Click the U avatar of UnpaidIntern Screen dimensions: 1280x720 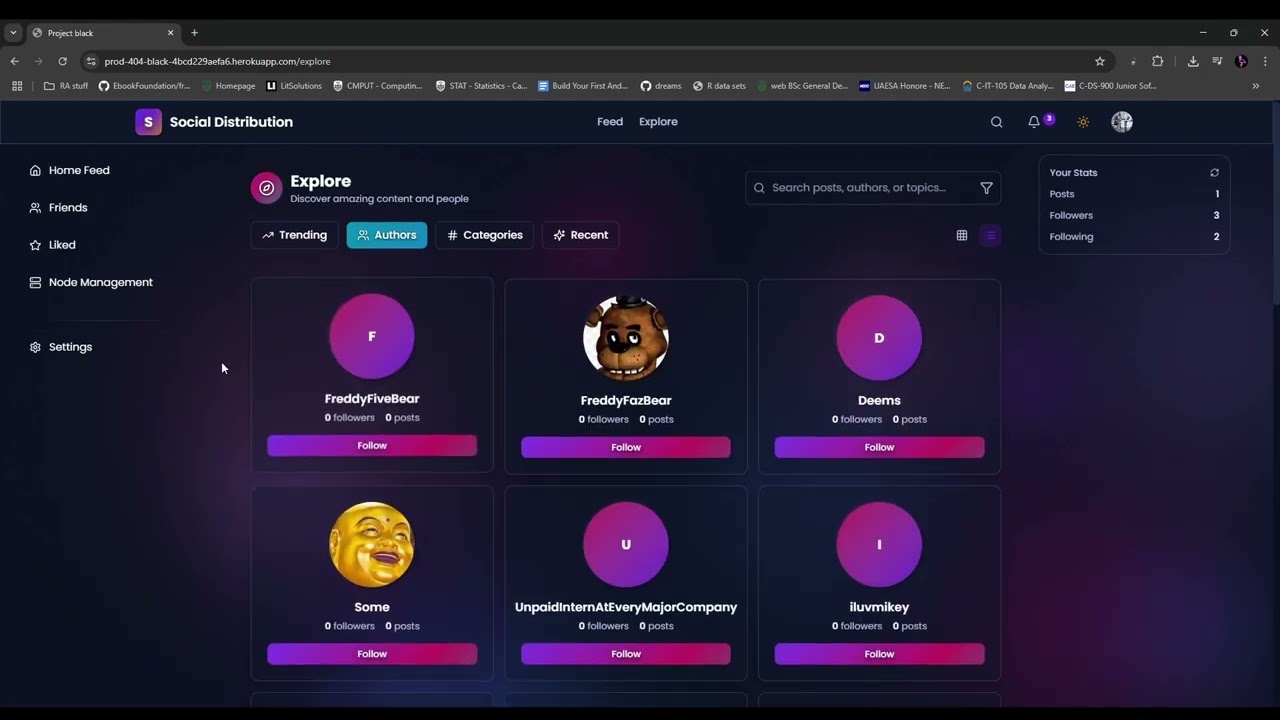click(x=626, y=544)
